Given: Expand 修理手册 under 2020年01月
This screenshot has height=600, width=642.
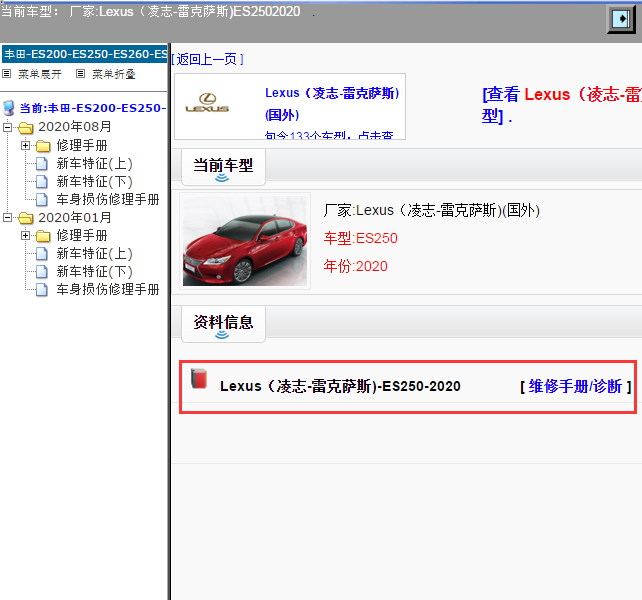Looking at the screenshot, I should (25, 235).
